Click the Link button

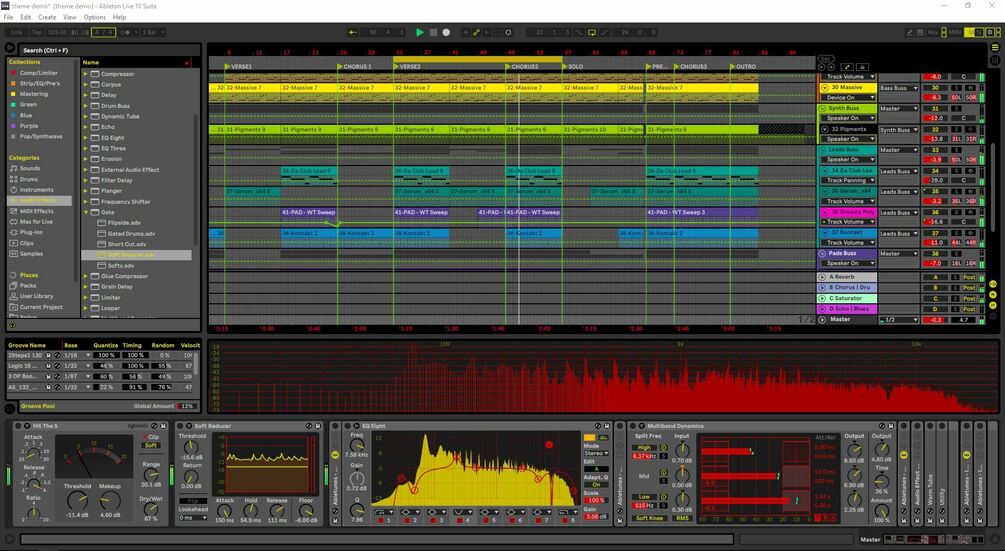tap(17, 32)
